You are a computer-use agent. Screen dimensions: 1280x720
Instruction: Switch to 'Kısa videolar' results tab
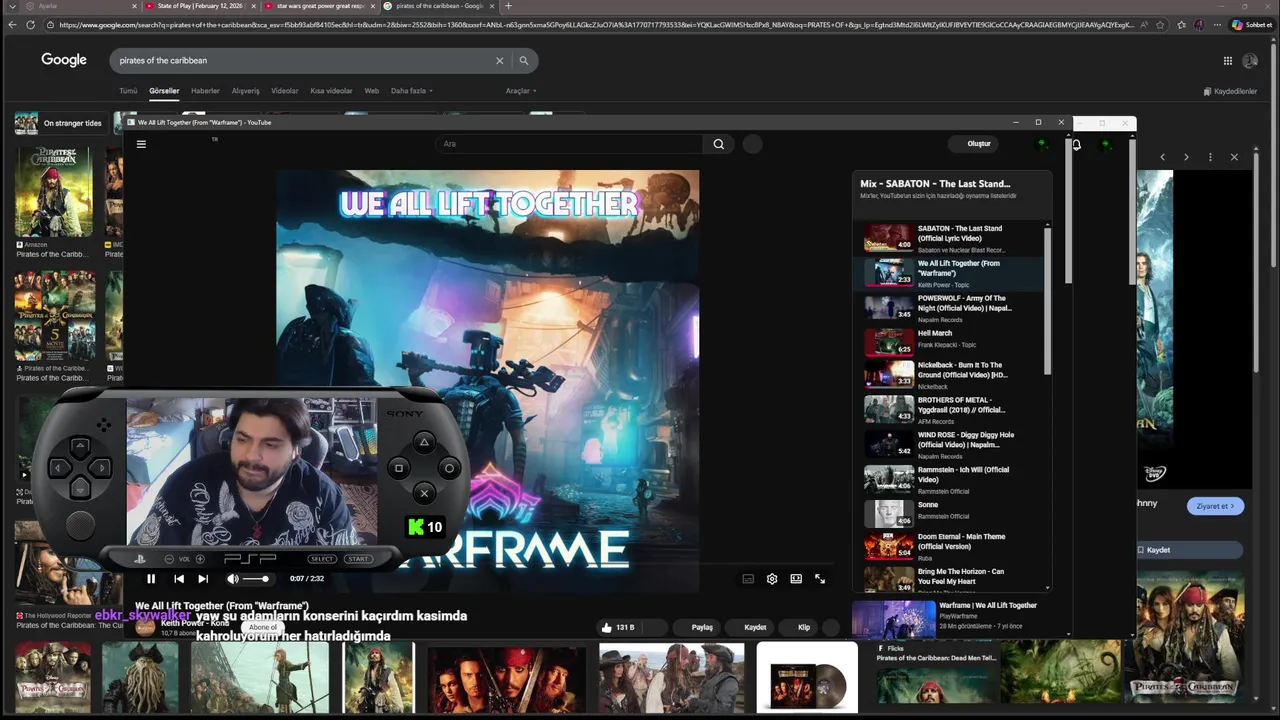tap(331, 91)
